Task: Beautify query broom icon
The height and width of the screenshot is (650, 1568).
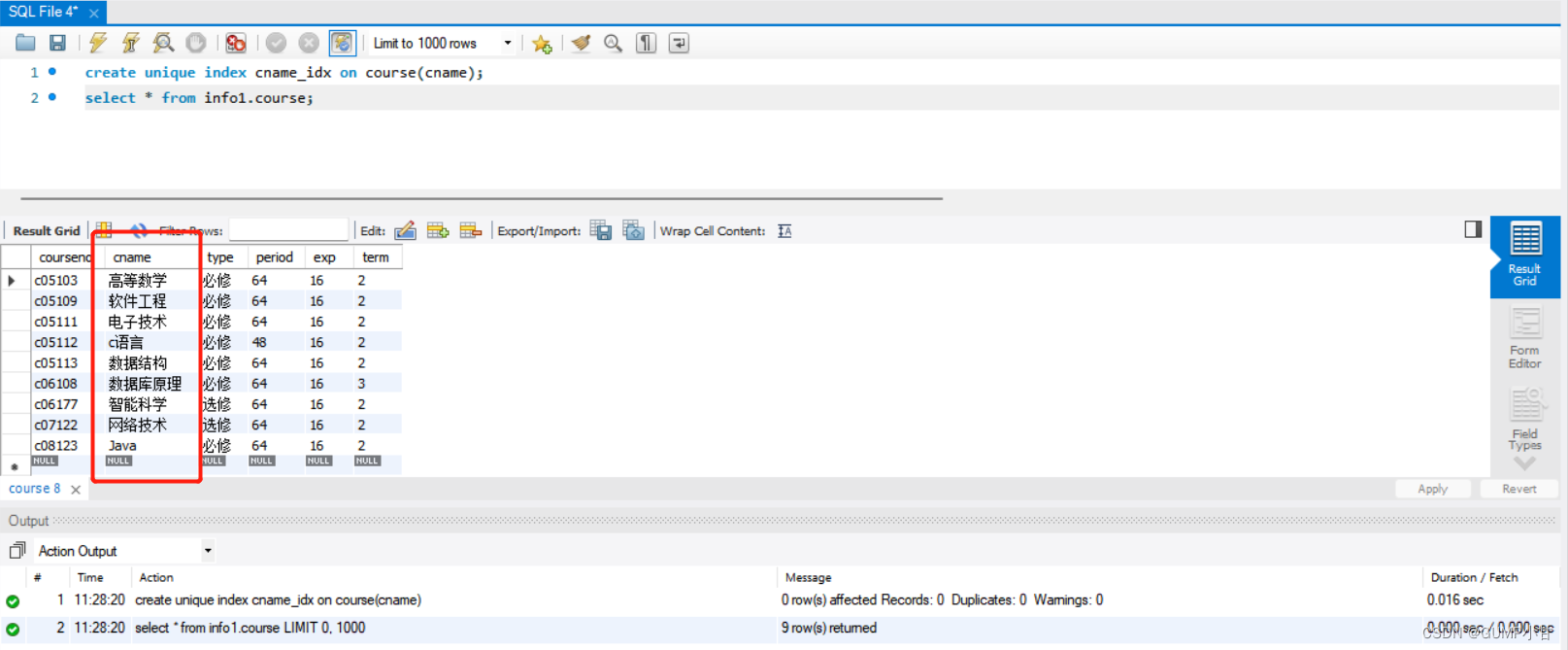Action: [581, 43]
